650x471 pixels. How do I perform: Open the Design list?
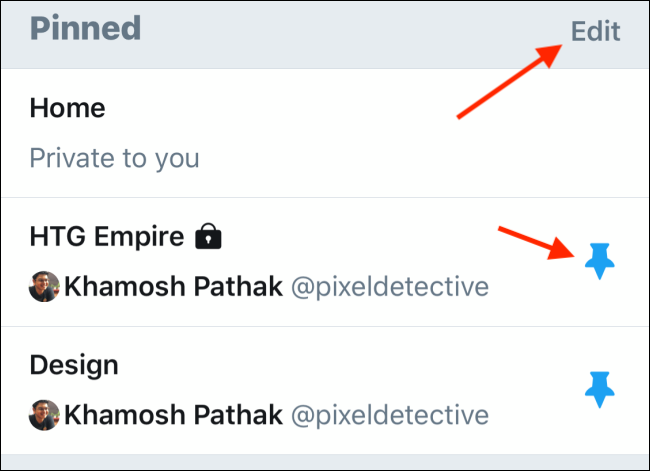(74, 365)
